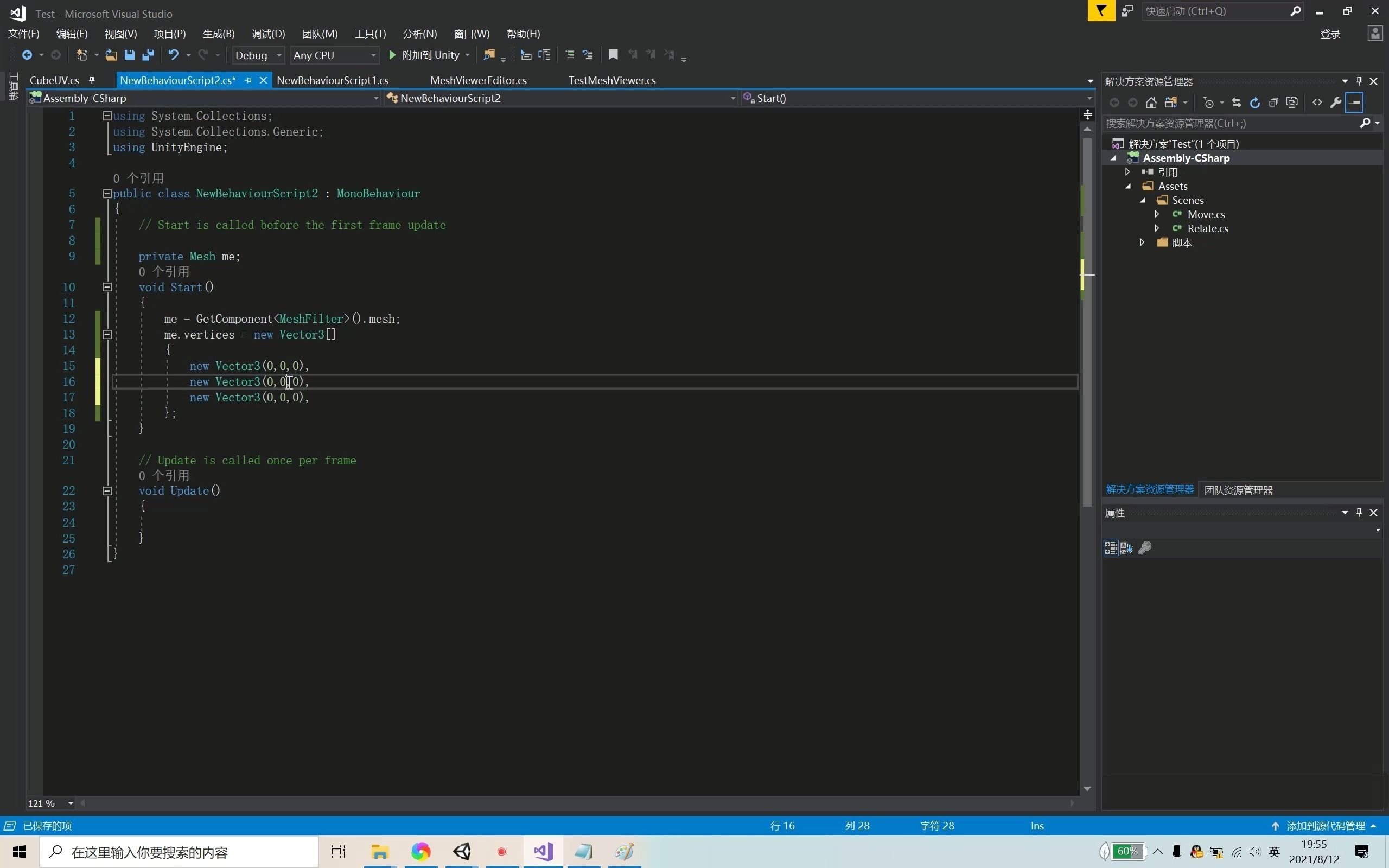This screenshot has height=868, width=1389.
Task: Click the 登录 sign-in link
Action: (x=1330, y=34)
